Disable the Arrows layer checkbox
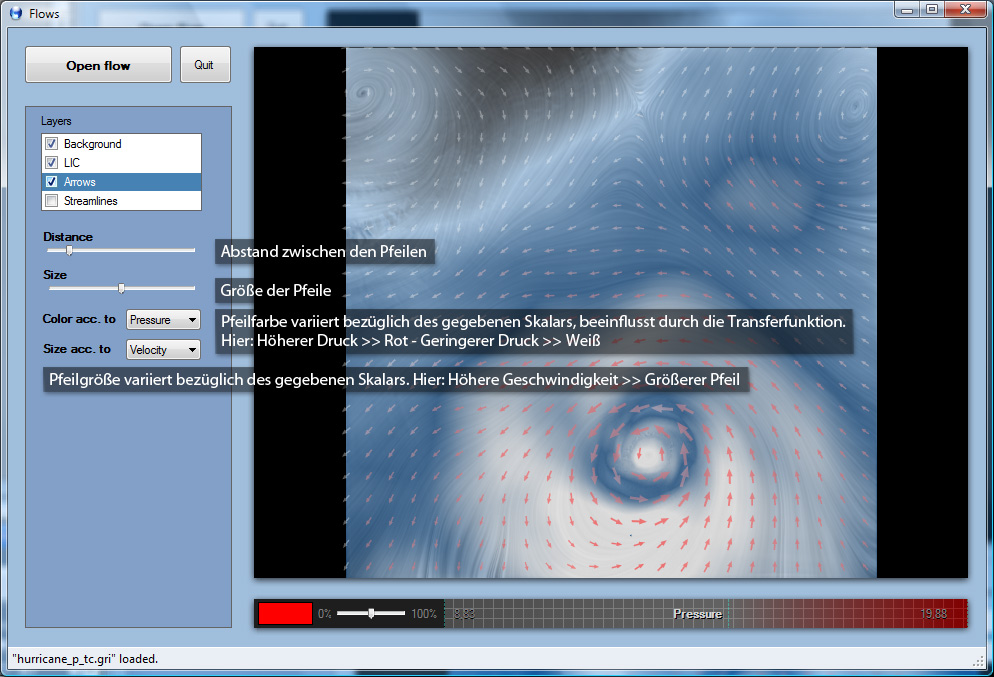The image size is (994, 677). click(52, 182)
